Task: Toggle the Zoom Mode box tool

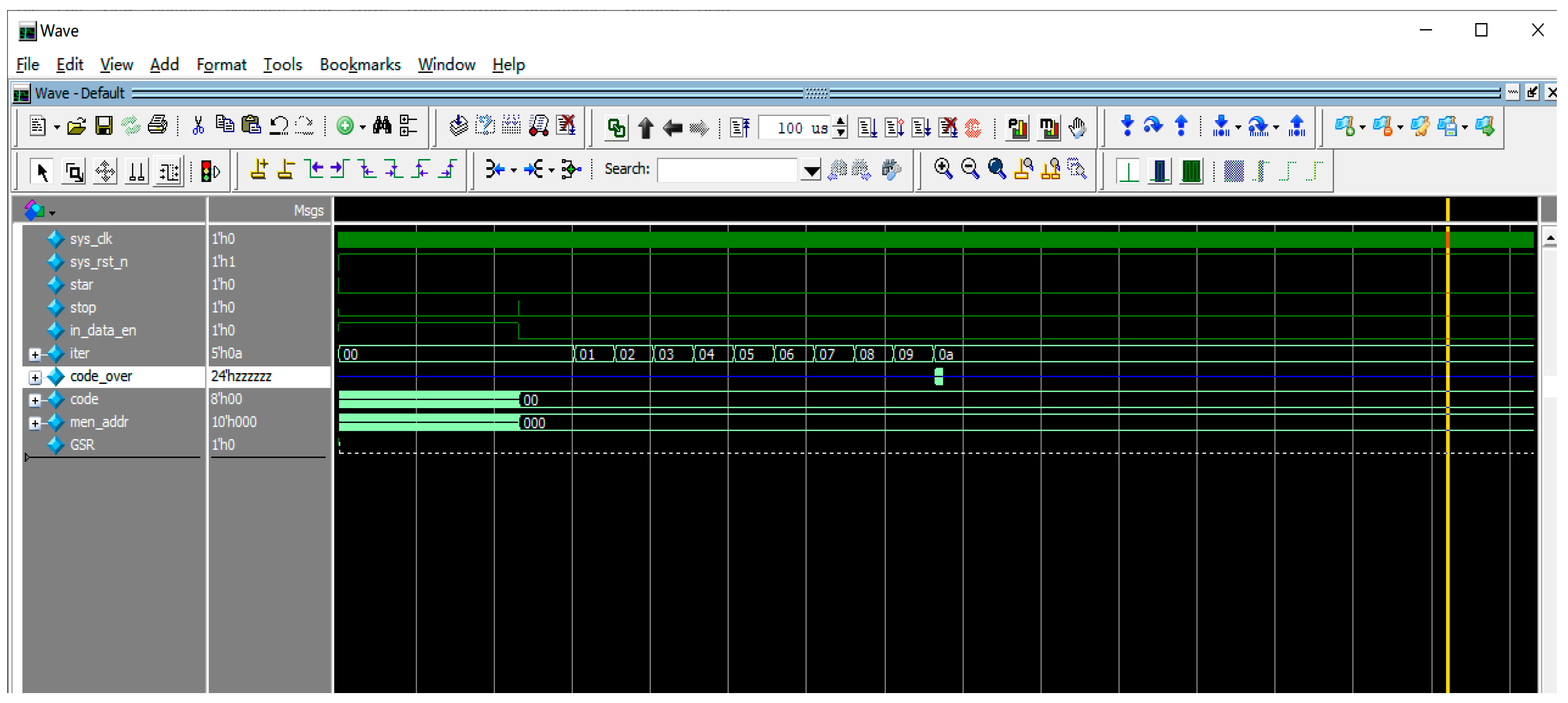Action: [x=74, y=171]
